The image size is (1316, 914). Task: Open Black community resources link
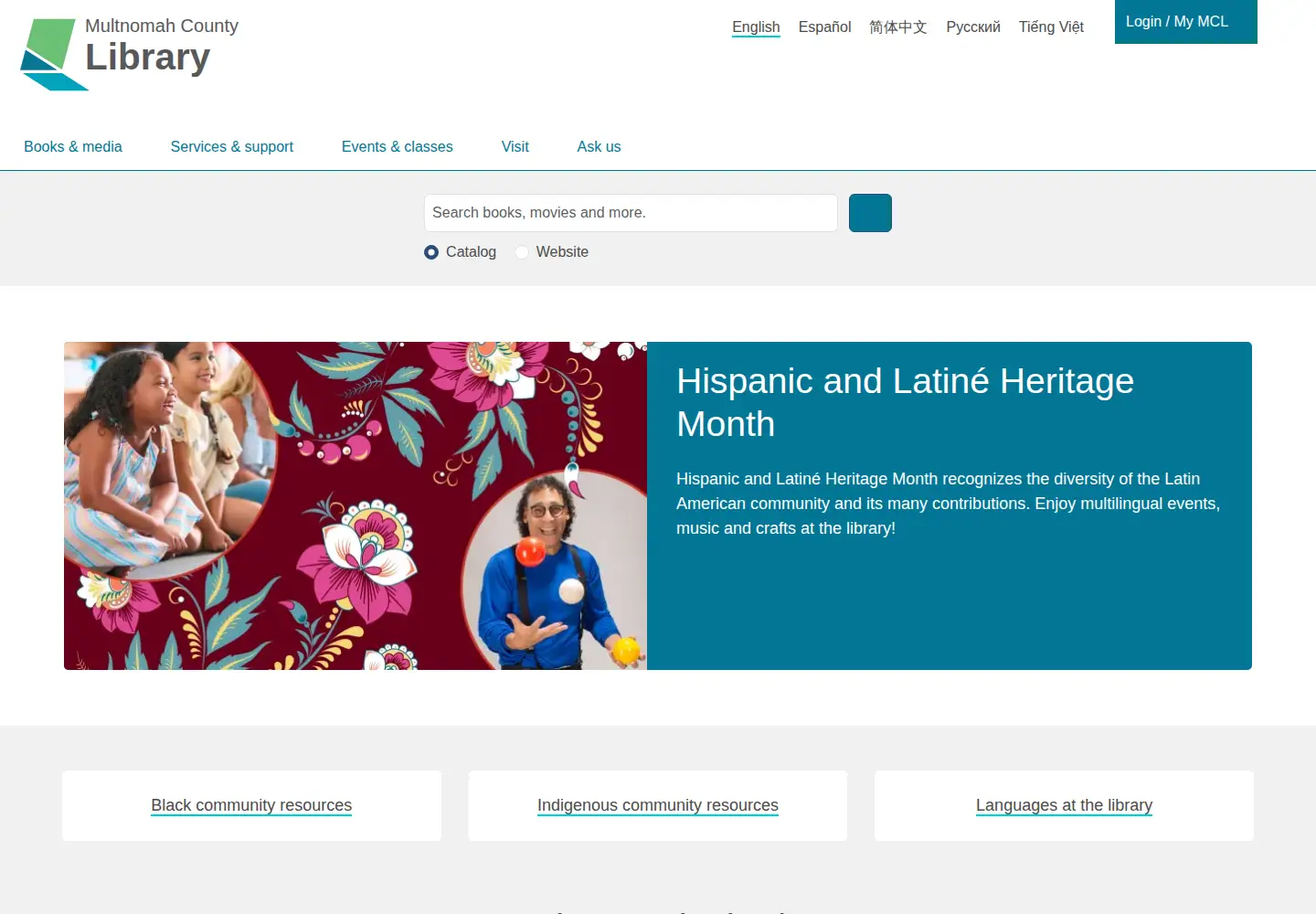coord(251,805)
